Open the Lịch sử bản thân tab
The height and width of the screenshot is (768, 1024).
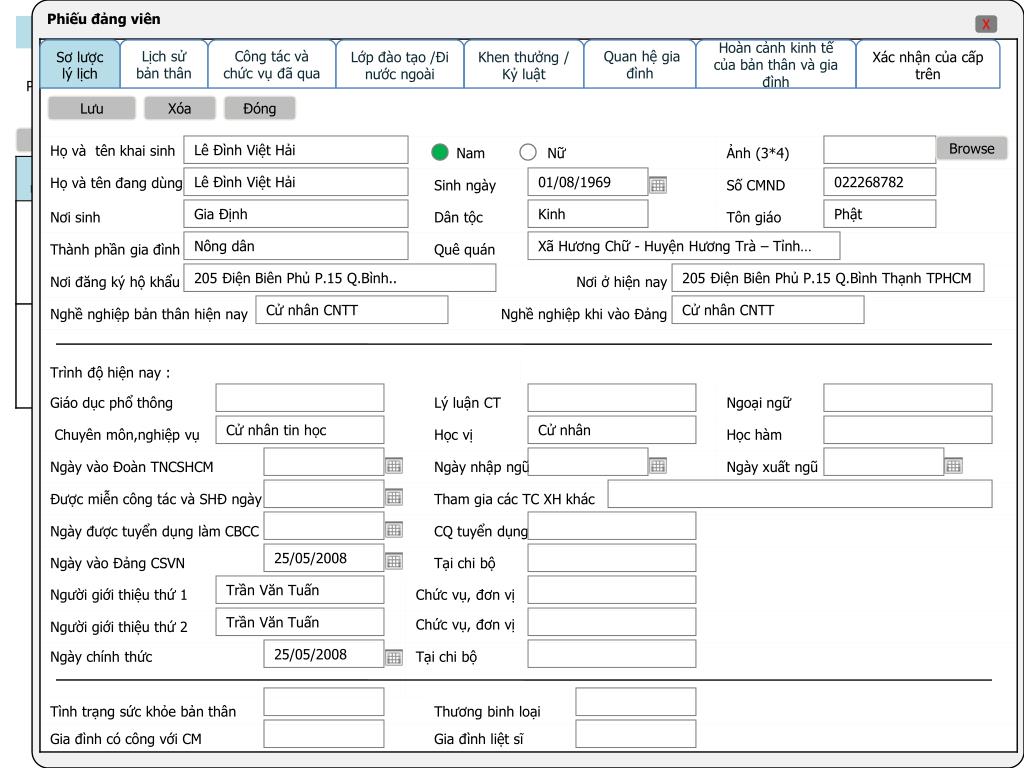(164, 65)
